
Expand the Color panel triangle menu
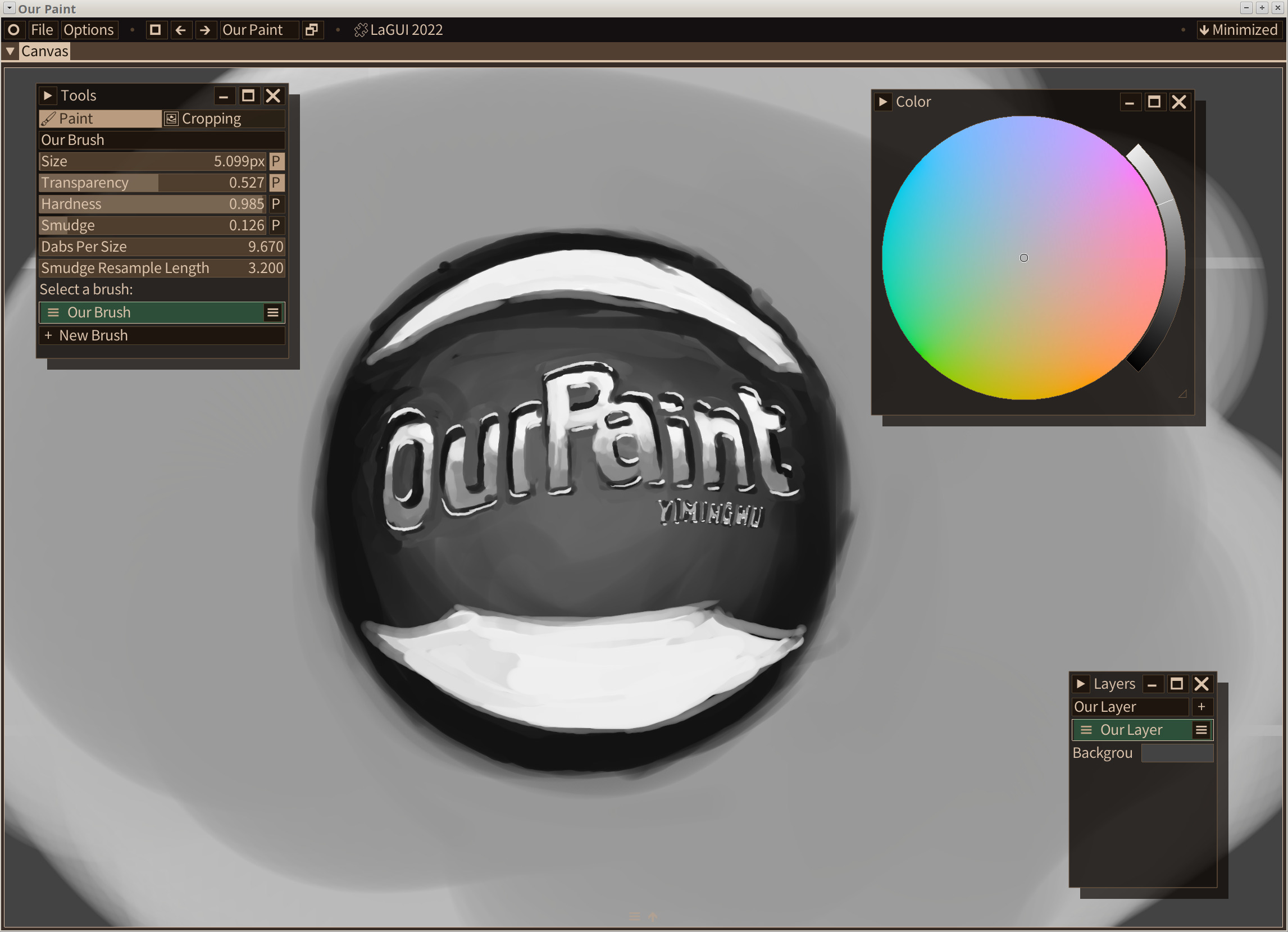tap(883, 102)
